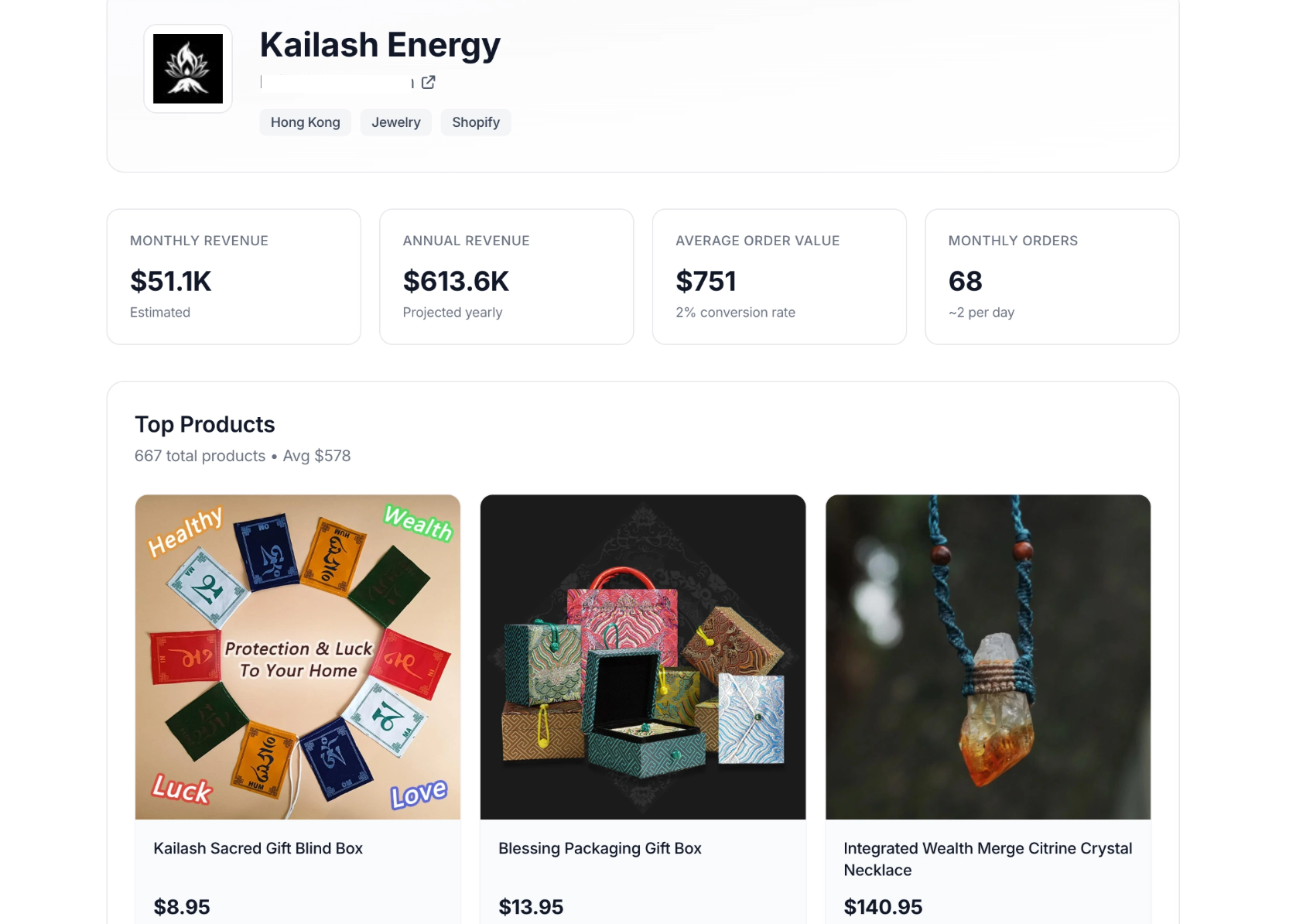Open the Blessing Packaging Gift Box image
Image resolution: width=1303 pixels, height=924 pixels.
click(643, 657)
